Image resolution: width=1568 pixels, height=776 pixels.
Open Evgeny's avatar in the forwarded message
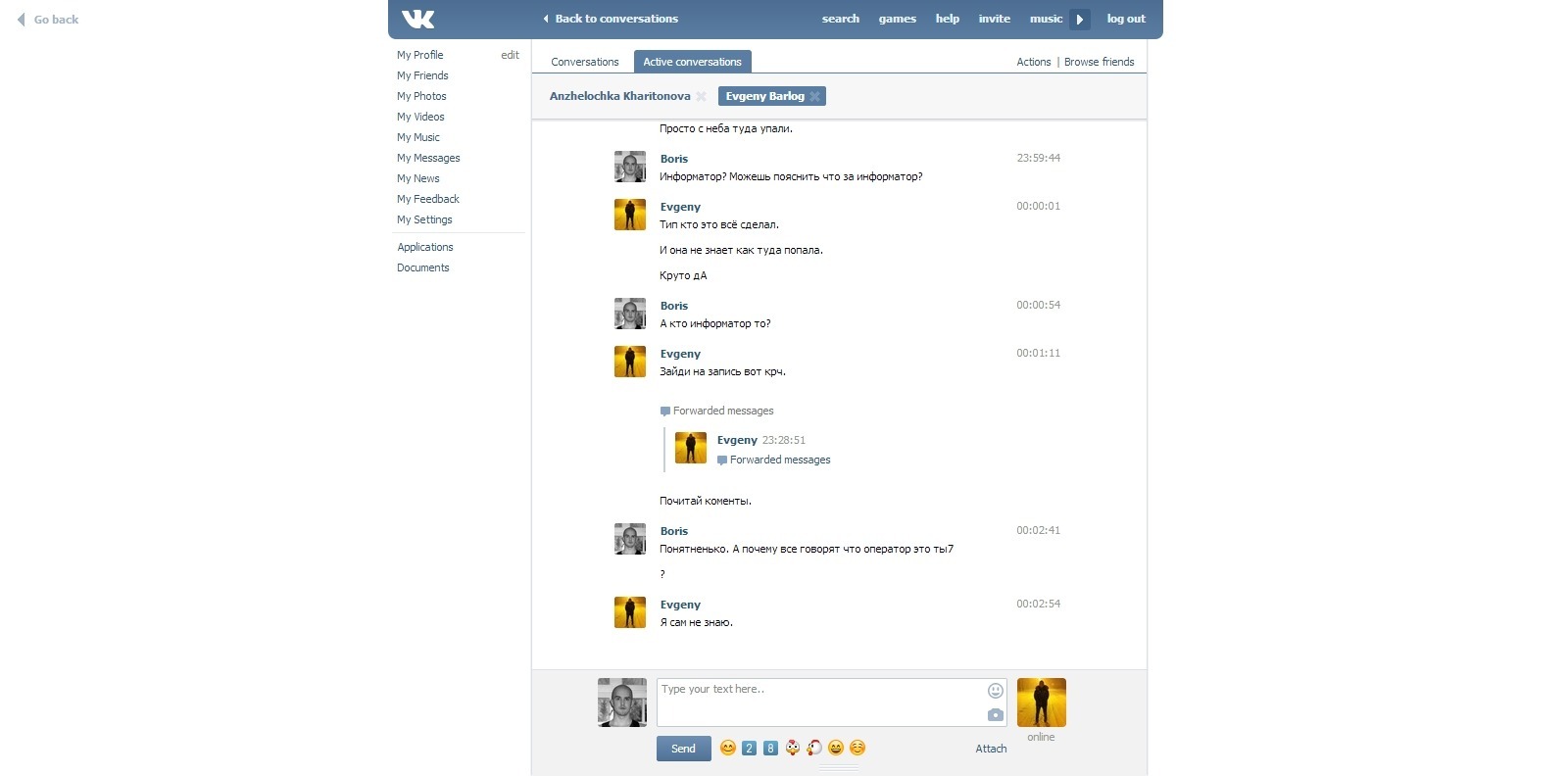click(x=691, y=448)
